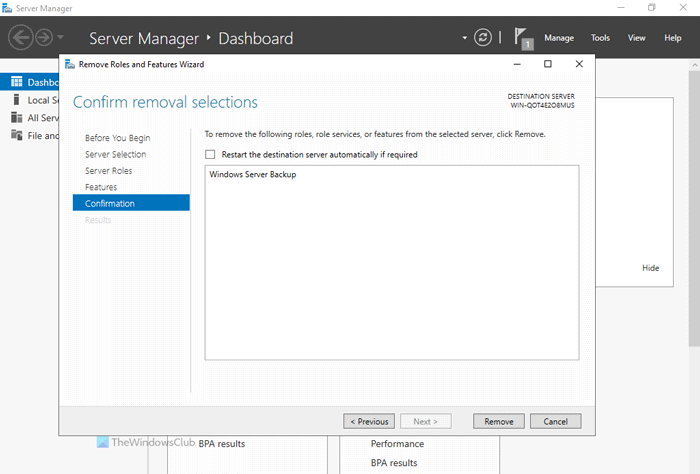Screen dimensions: 700x474
Task: Open the Help menu
Action: (x=672, y=38)
